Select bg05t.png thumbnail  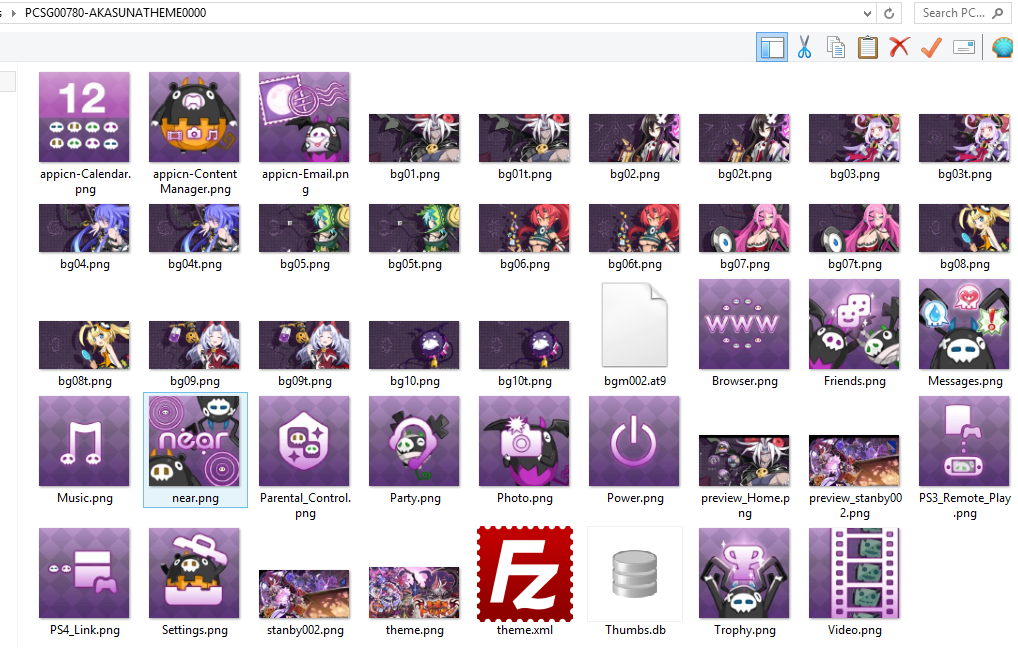[x=414, y=229]
